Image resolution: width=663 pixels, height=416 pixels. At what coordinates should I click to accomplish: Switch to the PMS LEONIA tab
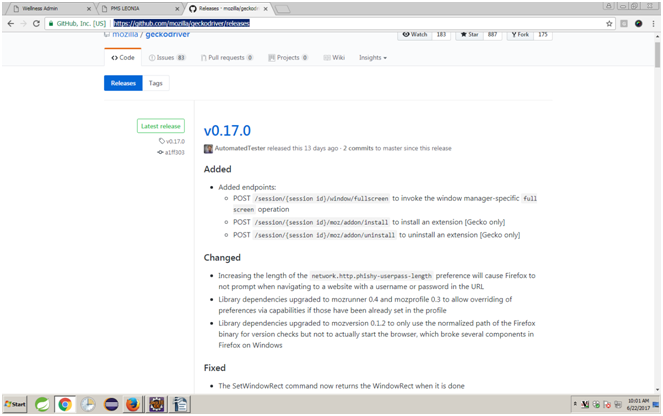tap(139, 8)
